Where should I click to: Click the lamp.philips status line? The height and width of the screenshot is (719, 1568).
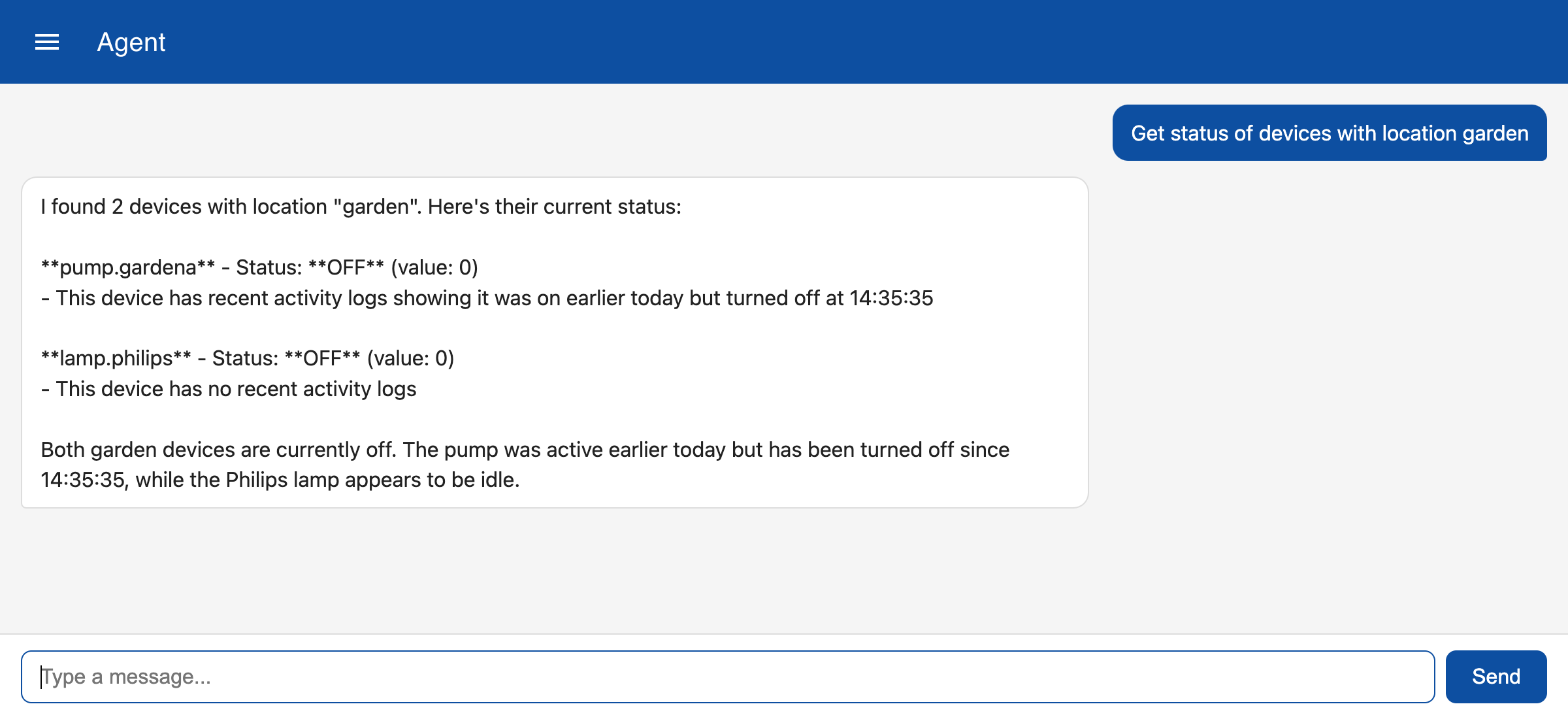(248, 358)
